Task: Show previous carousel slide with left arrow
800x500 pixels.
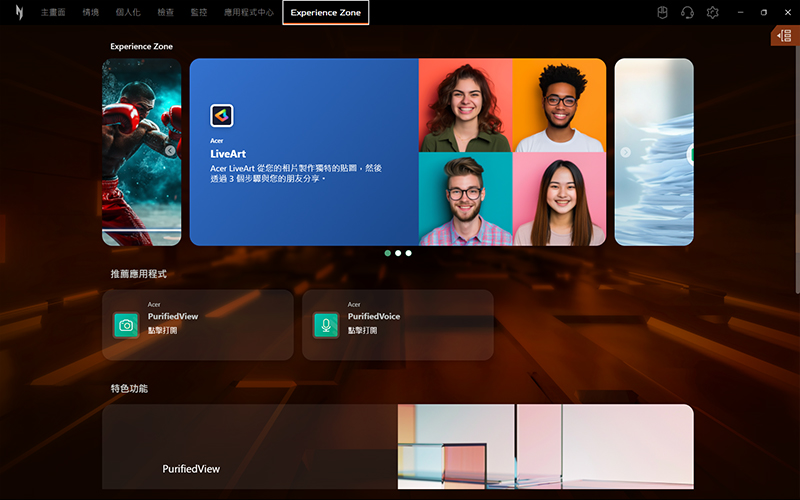Action: 170,151
